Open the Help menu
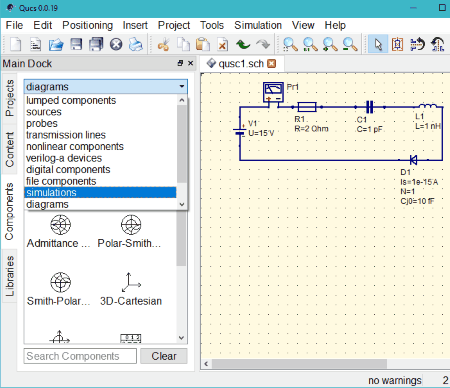Viewport: 450px width, 388px height. tap(335, 25)
